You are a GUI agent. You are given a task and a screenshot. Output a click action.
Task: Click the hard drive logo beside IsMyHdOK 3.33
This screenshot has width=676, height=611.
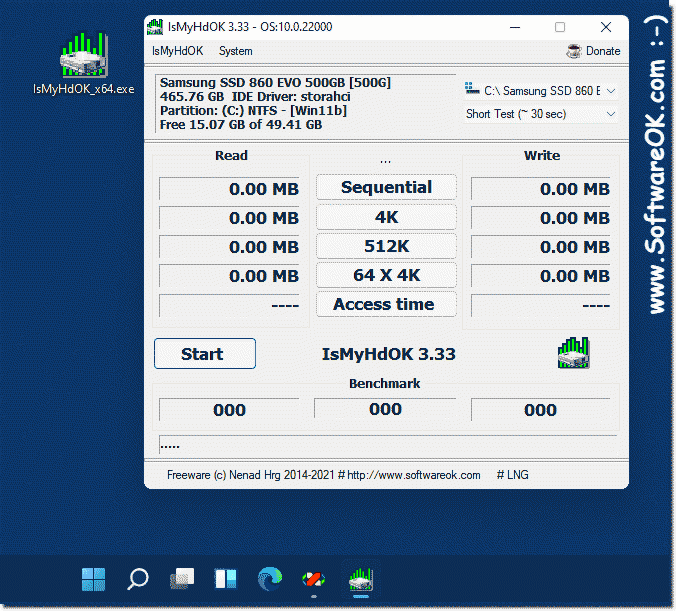(573, 353)
